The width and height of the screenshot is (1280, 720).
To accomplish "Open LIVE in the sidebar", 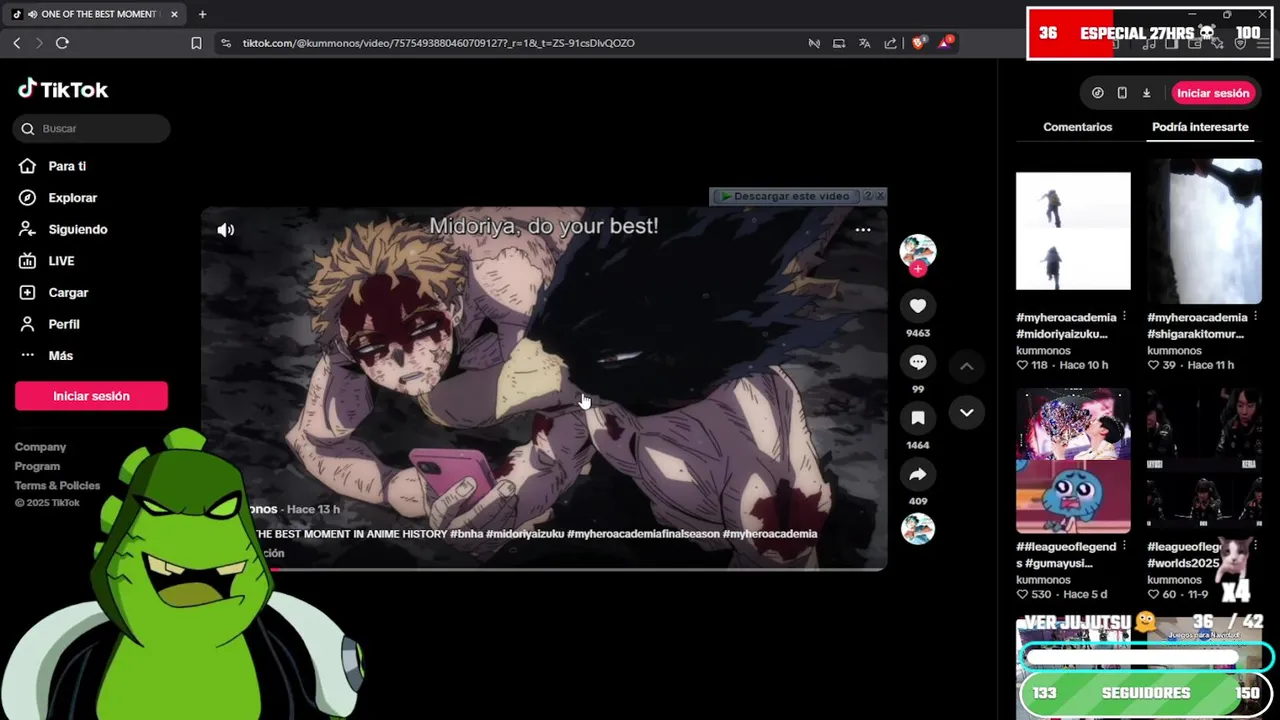I will pyautogui.click(x=61, y=261).
